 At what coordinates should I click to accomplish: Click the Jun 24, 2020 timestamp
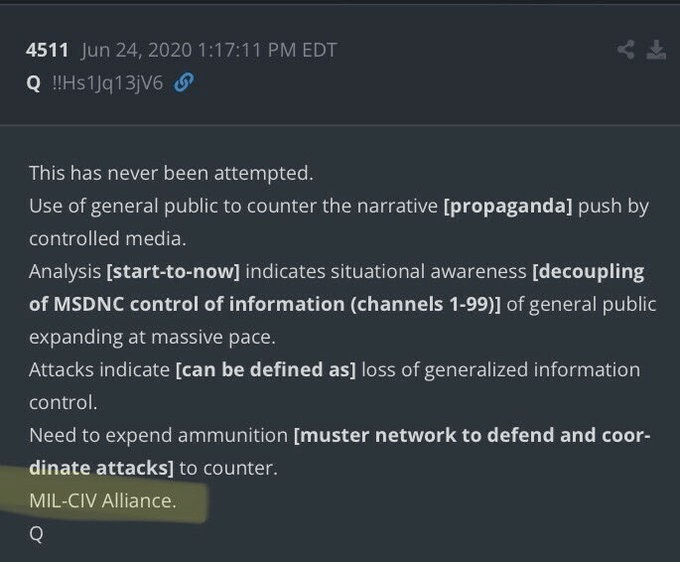click(193, 51)
